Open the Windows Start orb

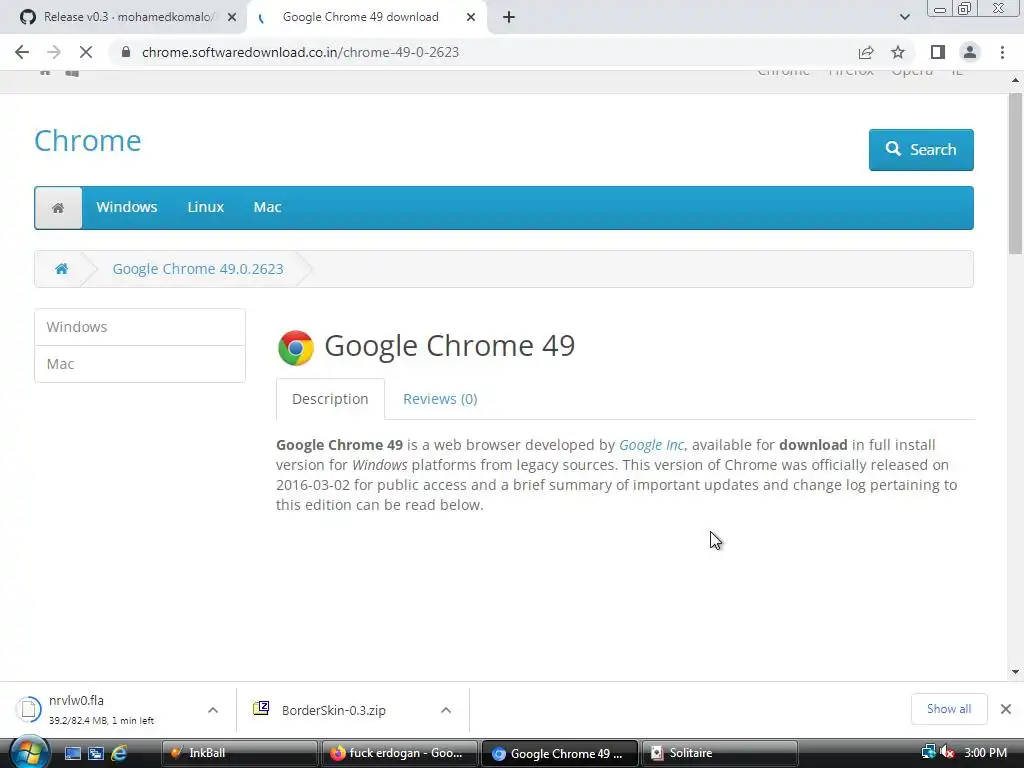[28, 752]
